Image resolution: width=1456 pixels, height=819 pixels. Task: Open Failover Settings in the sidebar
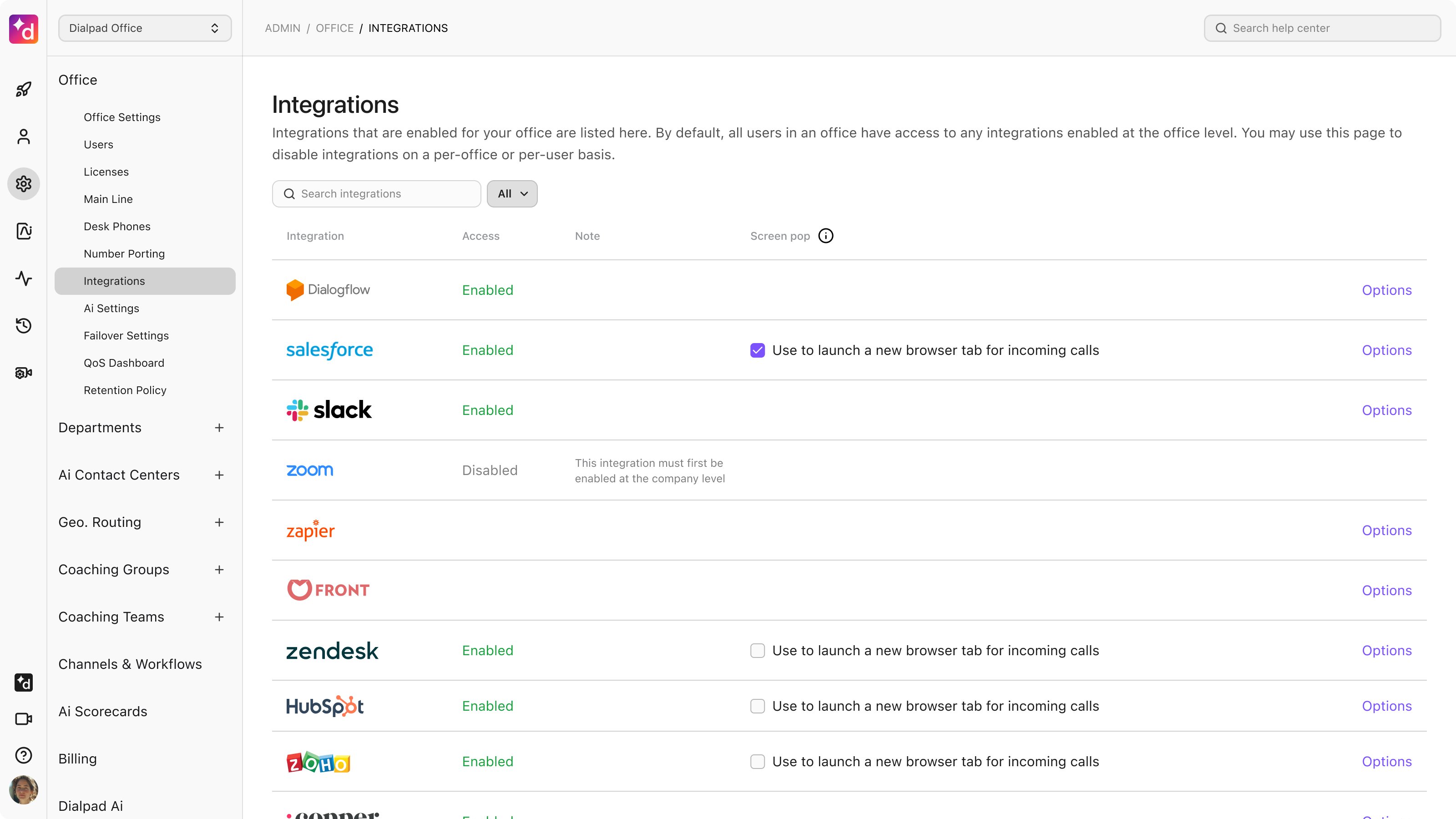[126, 336]
